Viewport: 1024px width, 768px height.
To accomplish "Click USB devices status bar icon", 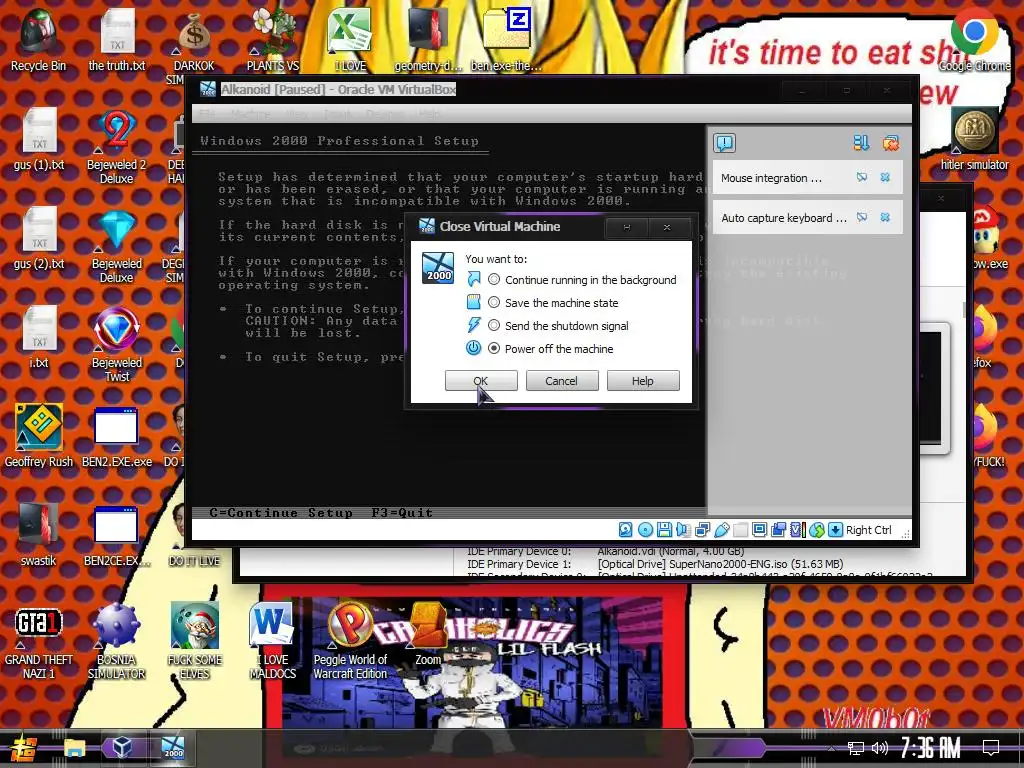I will tap(722, 530).
